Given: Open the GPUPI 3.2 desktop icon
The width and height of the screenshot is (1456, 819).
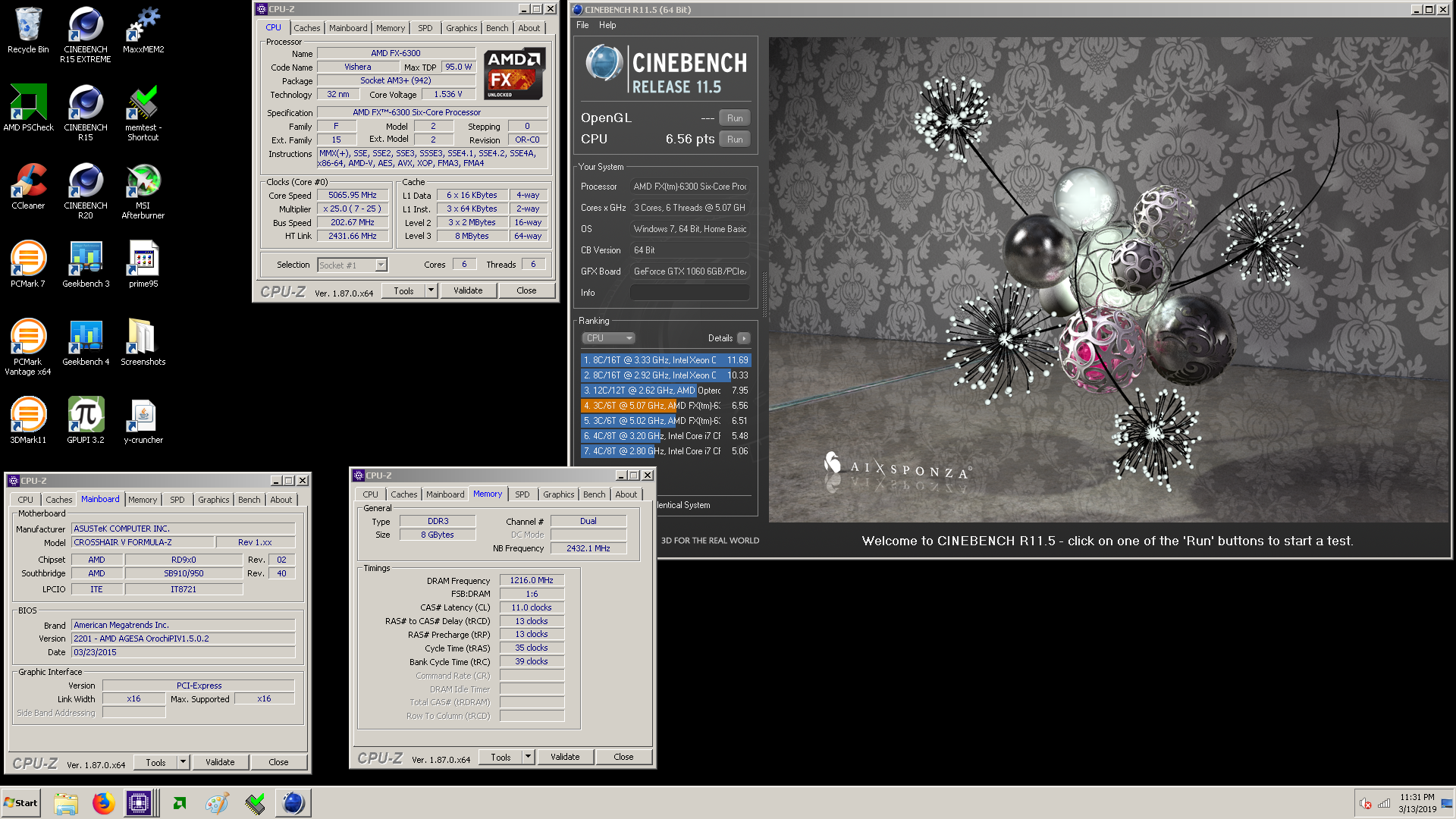Looking at the screenshot, I should coord(86,421).
